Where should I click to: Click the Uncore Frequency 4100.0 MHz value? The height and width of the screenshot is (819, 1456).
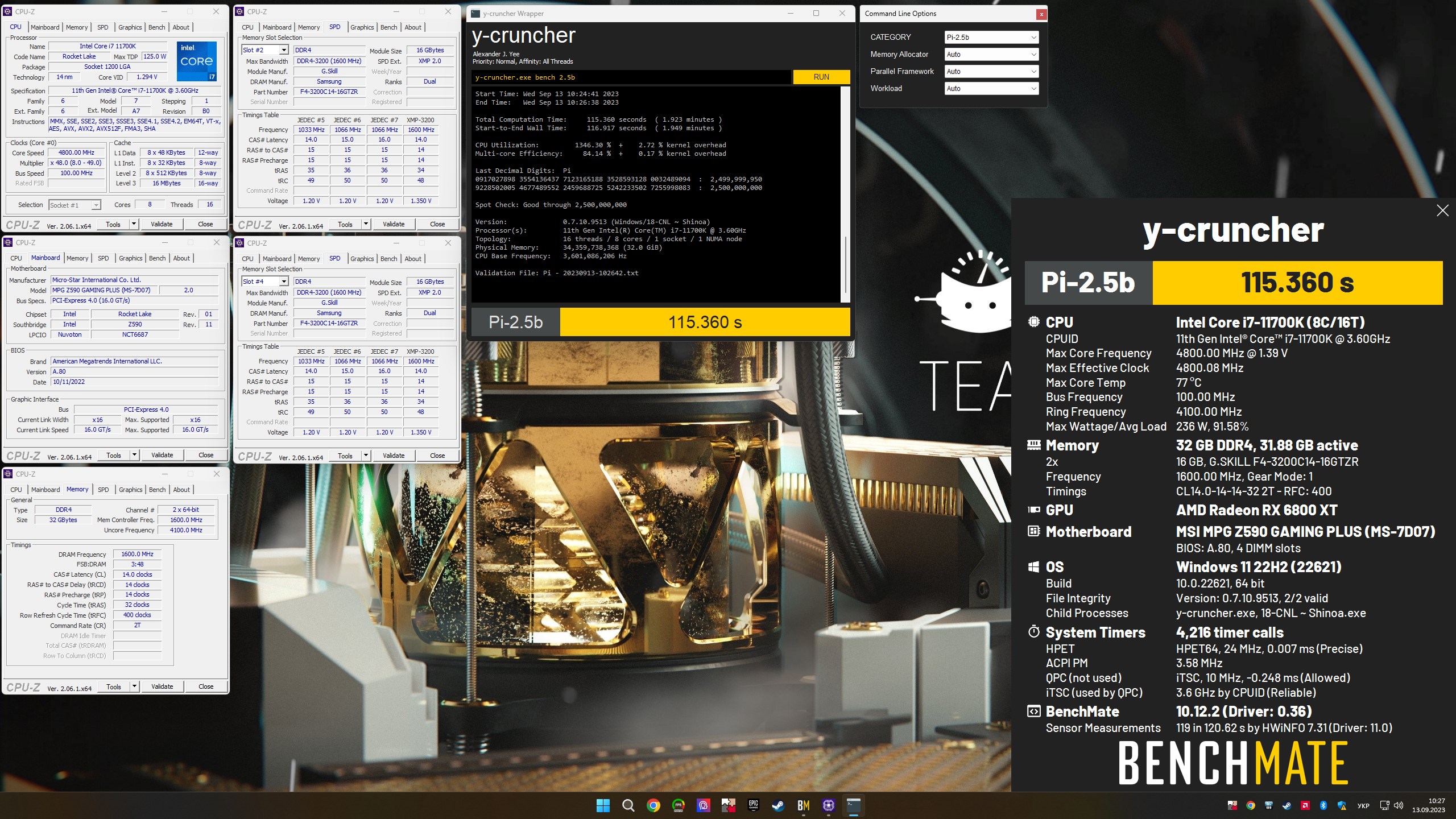tap(186, 530)
